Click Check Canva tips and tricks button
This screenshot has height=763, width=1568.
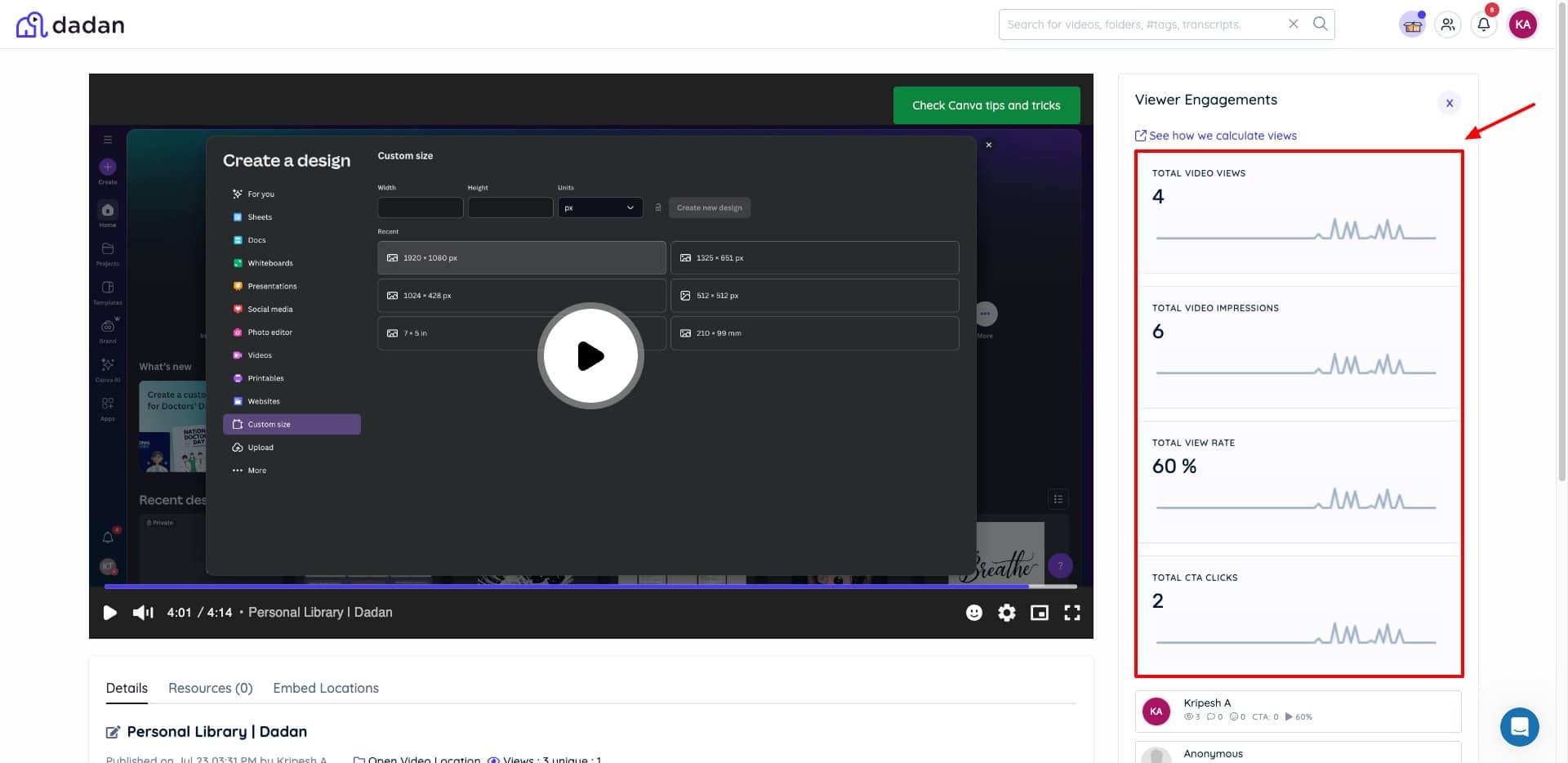(986, 105)
